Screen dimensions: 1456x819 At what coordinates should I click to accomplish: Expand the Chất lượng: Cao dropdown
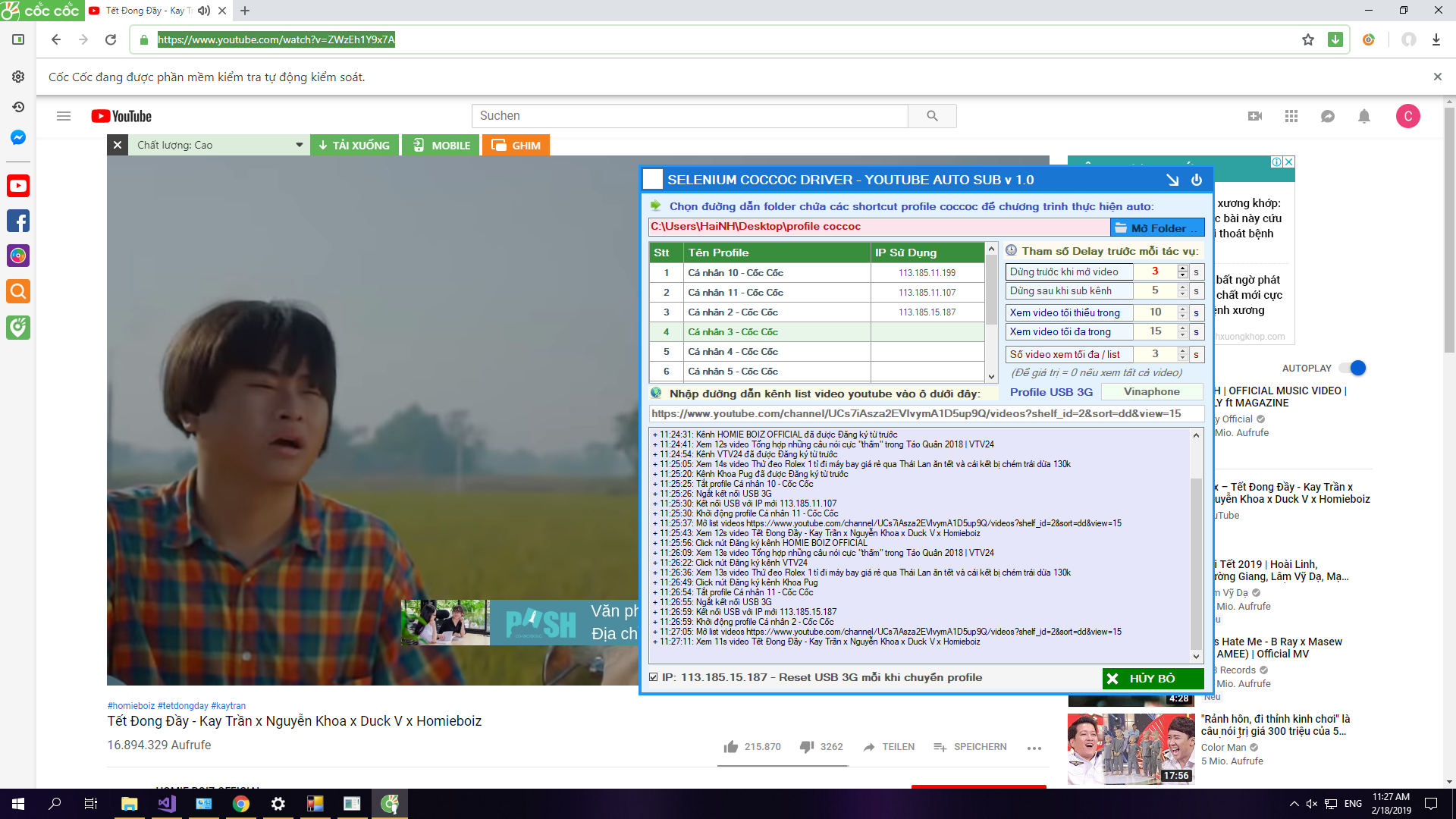299,145
